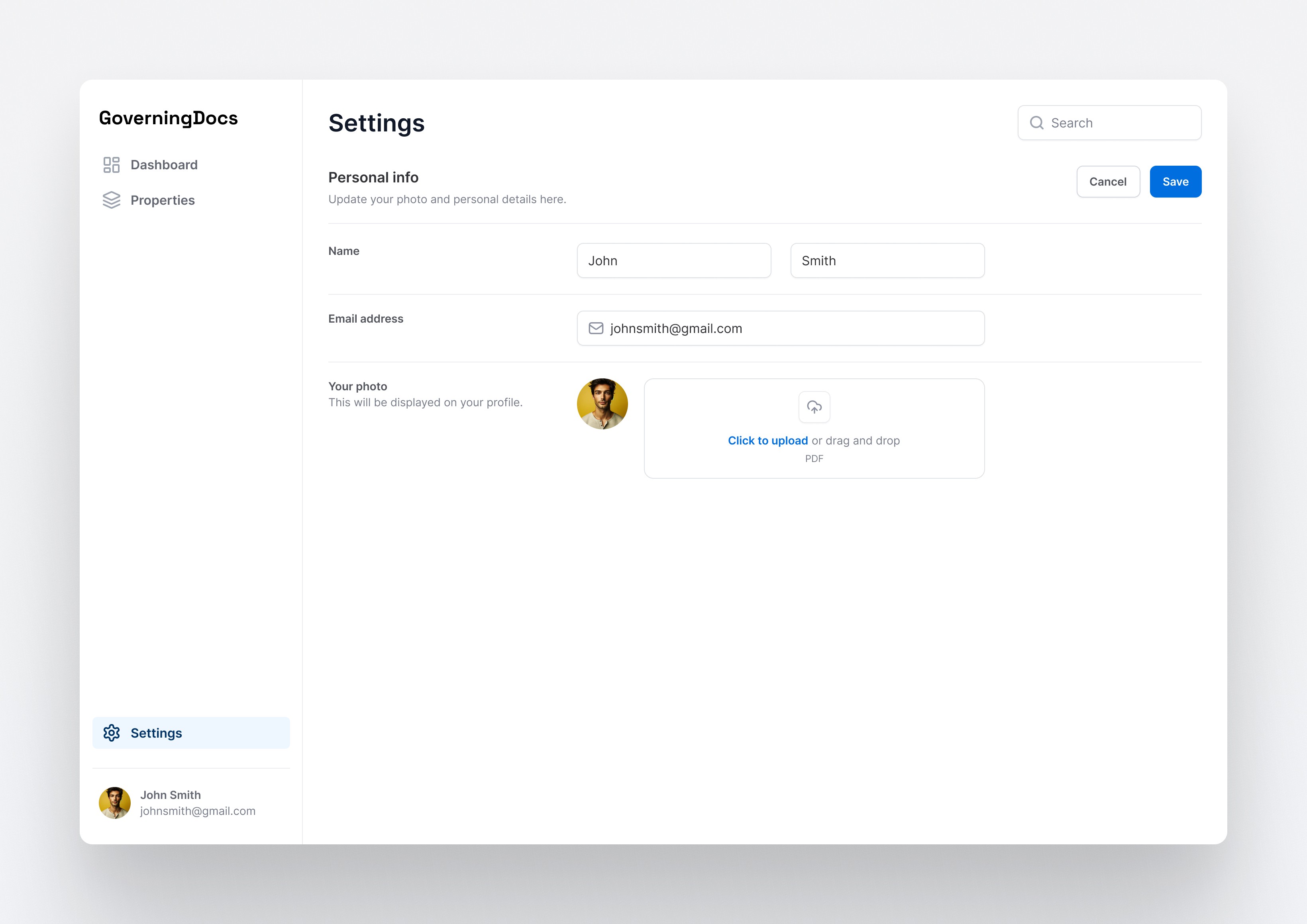The image size is (1307, 924).
Task: Click the Dashboard grid icon
Action: 111,165
